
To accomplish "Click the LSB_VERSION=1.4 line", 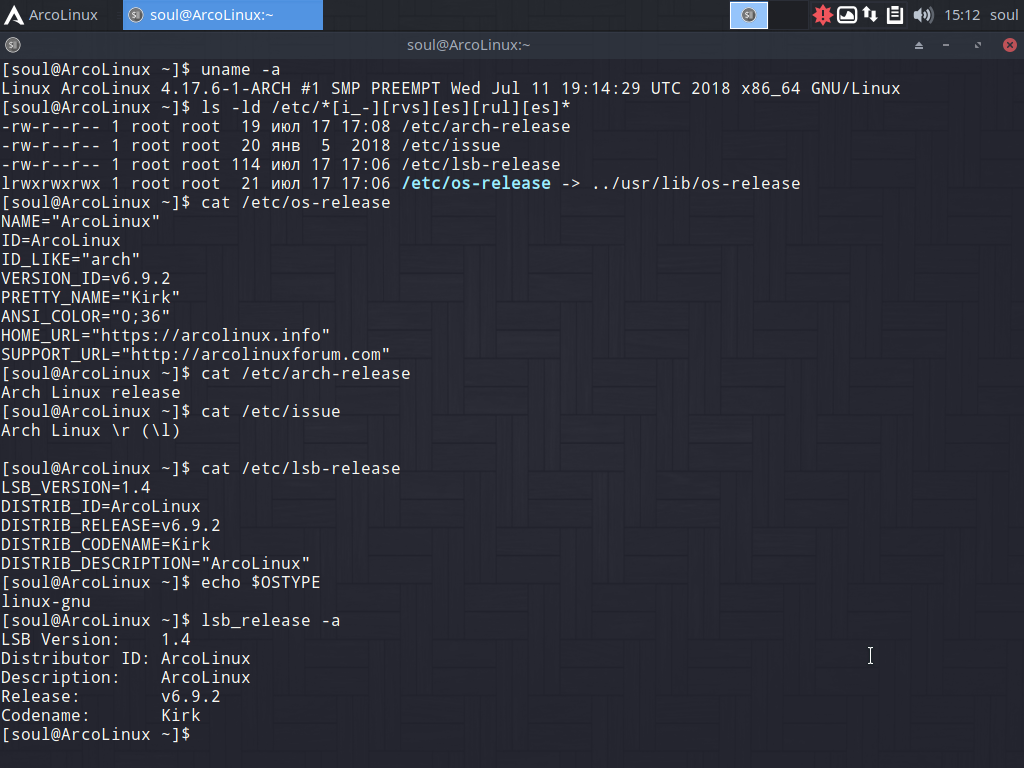I will 76,488.
